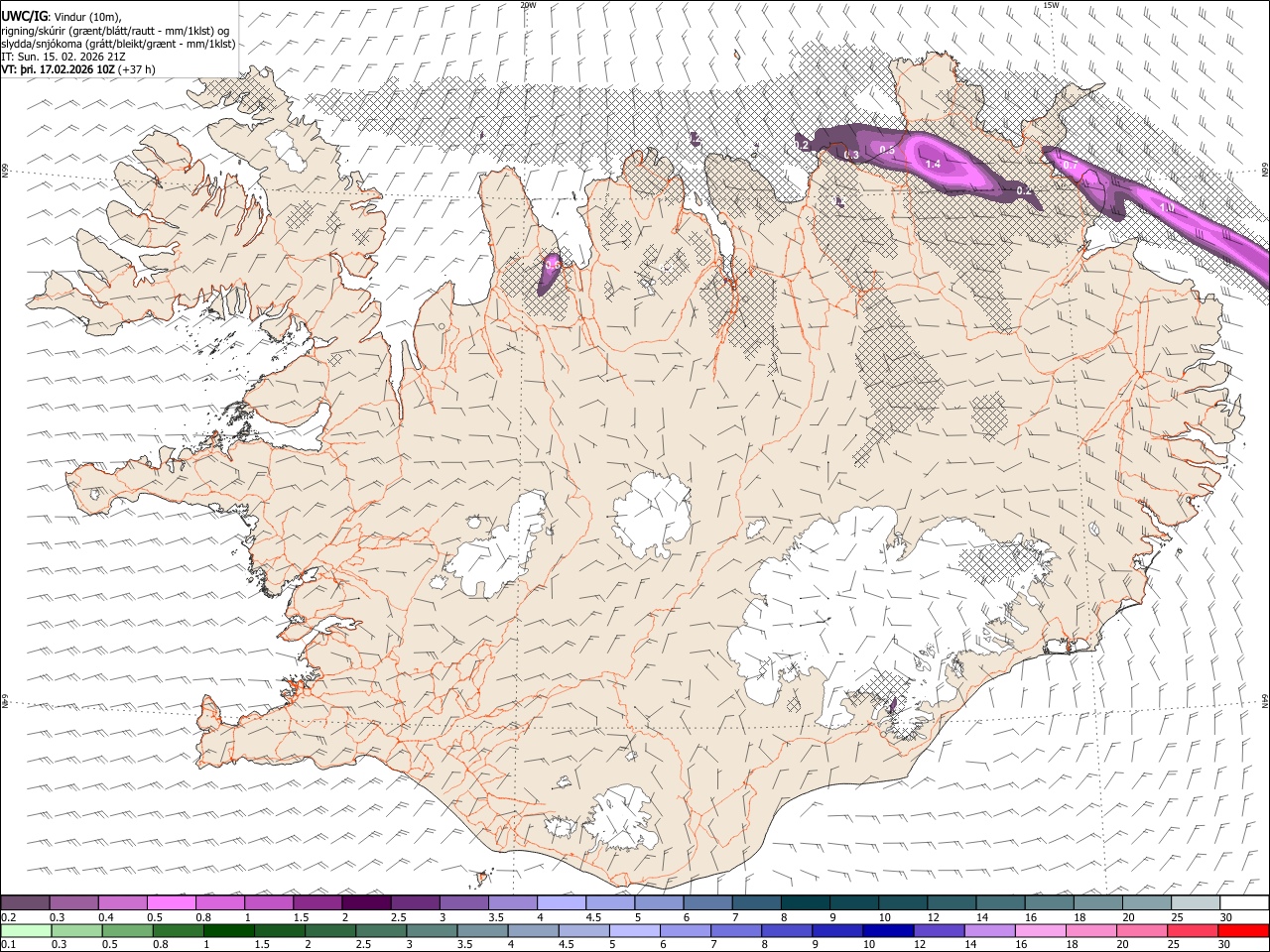Click the pure red 30 swatch in lower legend row
Image resolution: width=1270 pixels, height=952 pixels.
[x=1243, y=930]
